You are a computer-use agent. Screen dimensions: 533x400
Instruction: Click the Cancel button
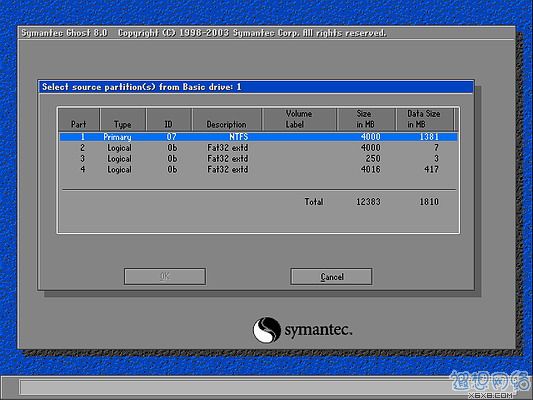coord(331,277)
